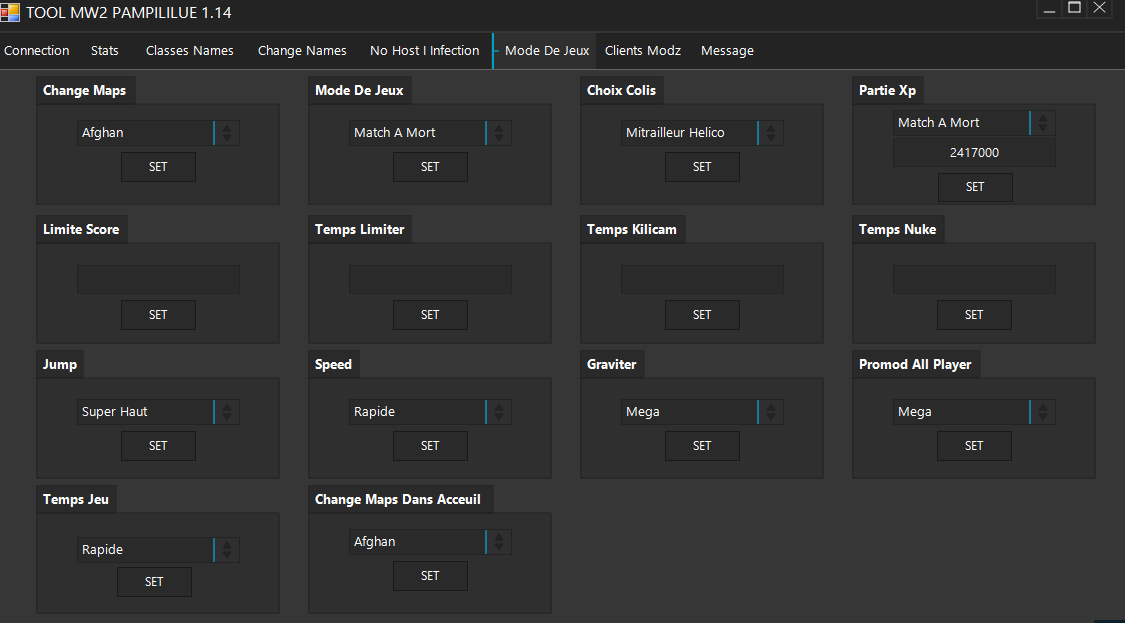Click the Limite Score input field

tap(158, 279)
